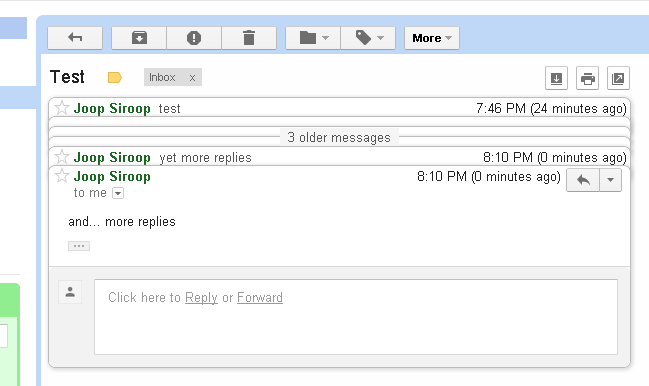Open the dropdown next to reply button
The width and height of the screenshot is (649, 386).
tap(610, 180)
